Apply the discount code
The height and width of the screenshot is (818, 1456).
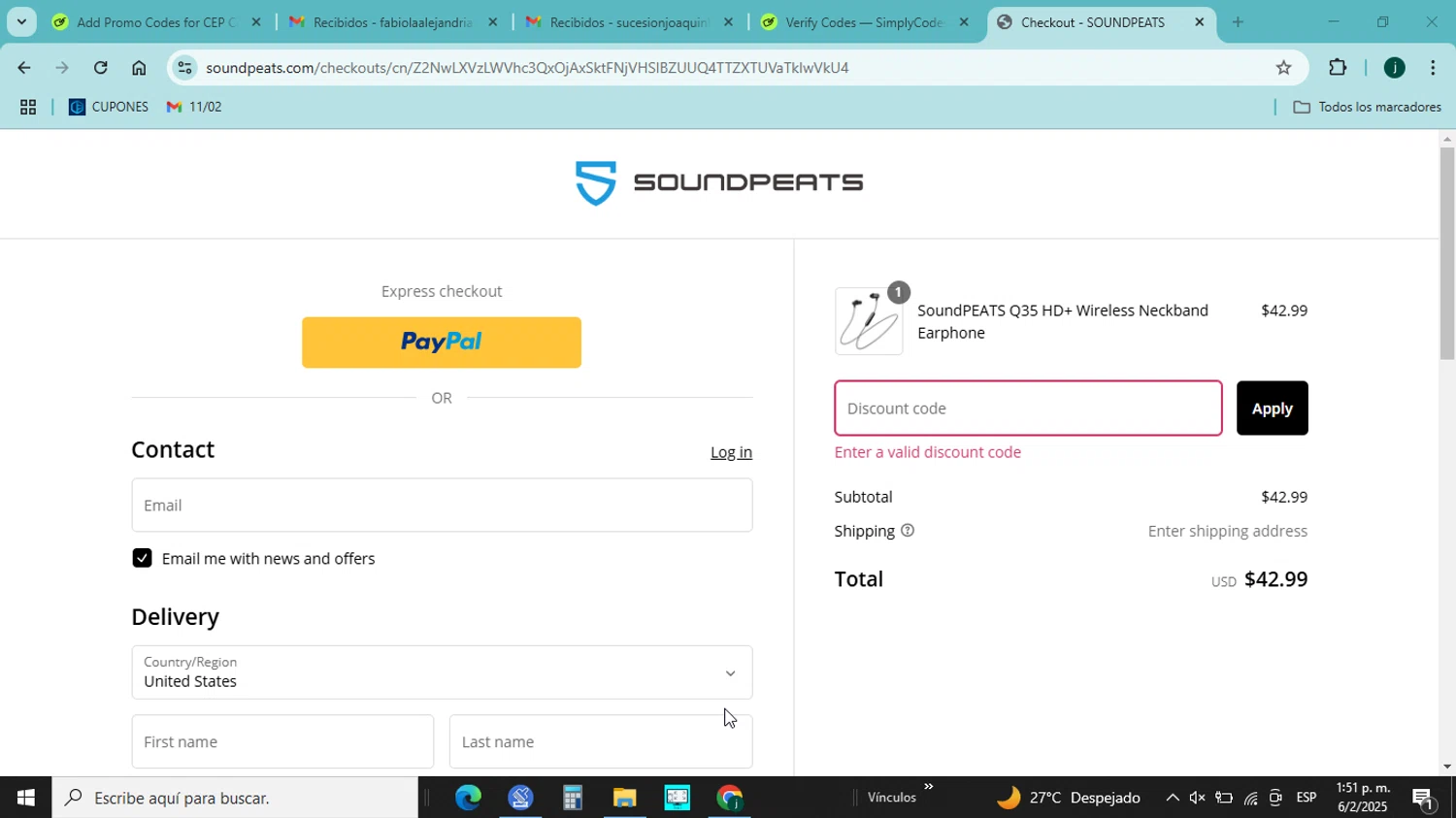pos(1272,409)
